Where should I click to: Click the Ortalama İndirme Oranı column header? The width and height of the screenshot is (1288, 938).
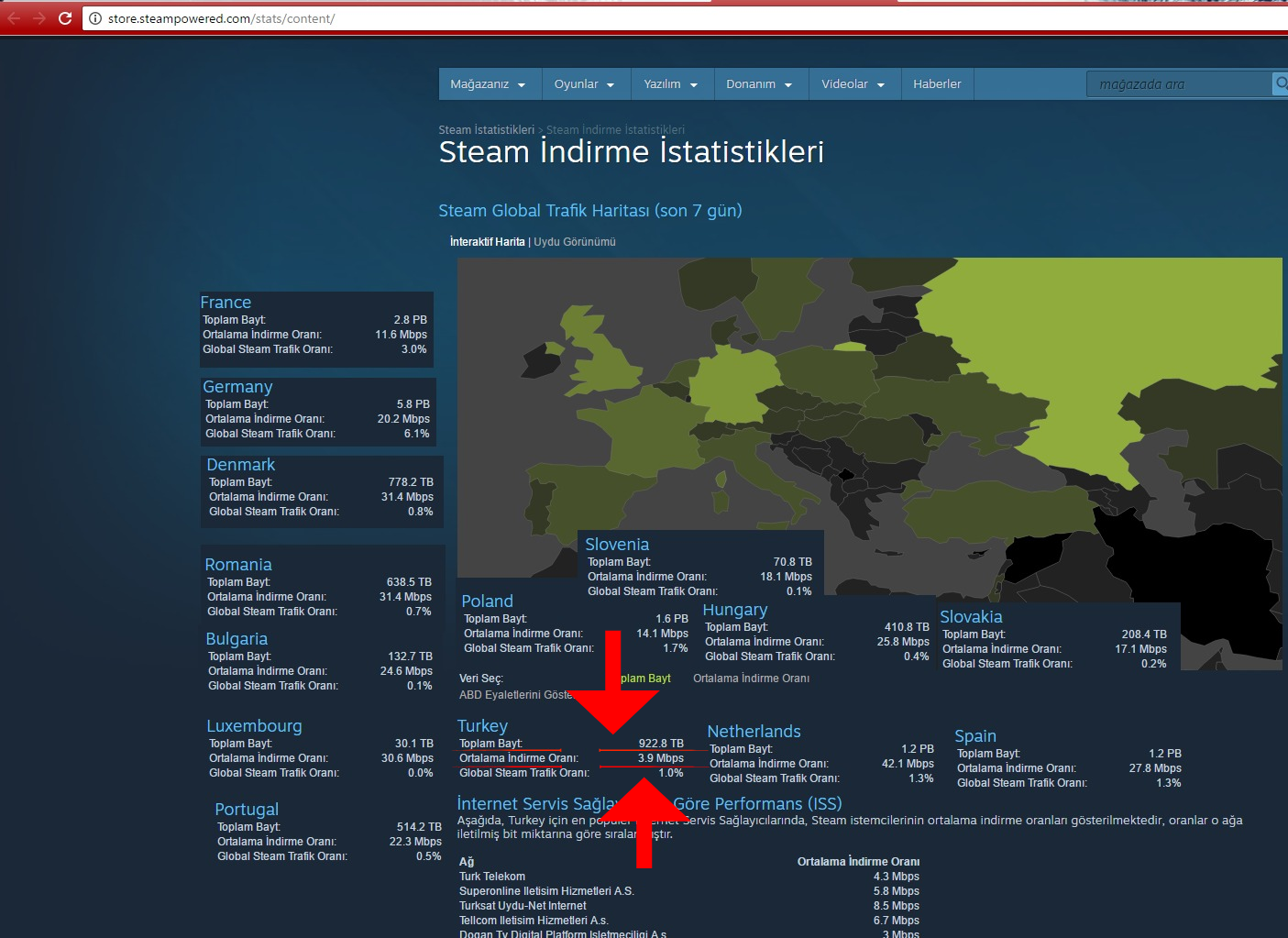(858, 862)
